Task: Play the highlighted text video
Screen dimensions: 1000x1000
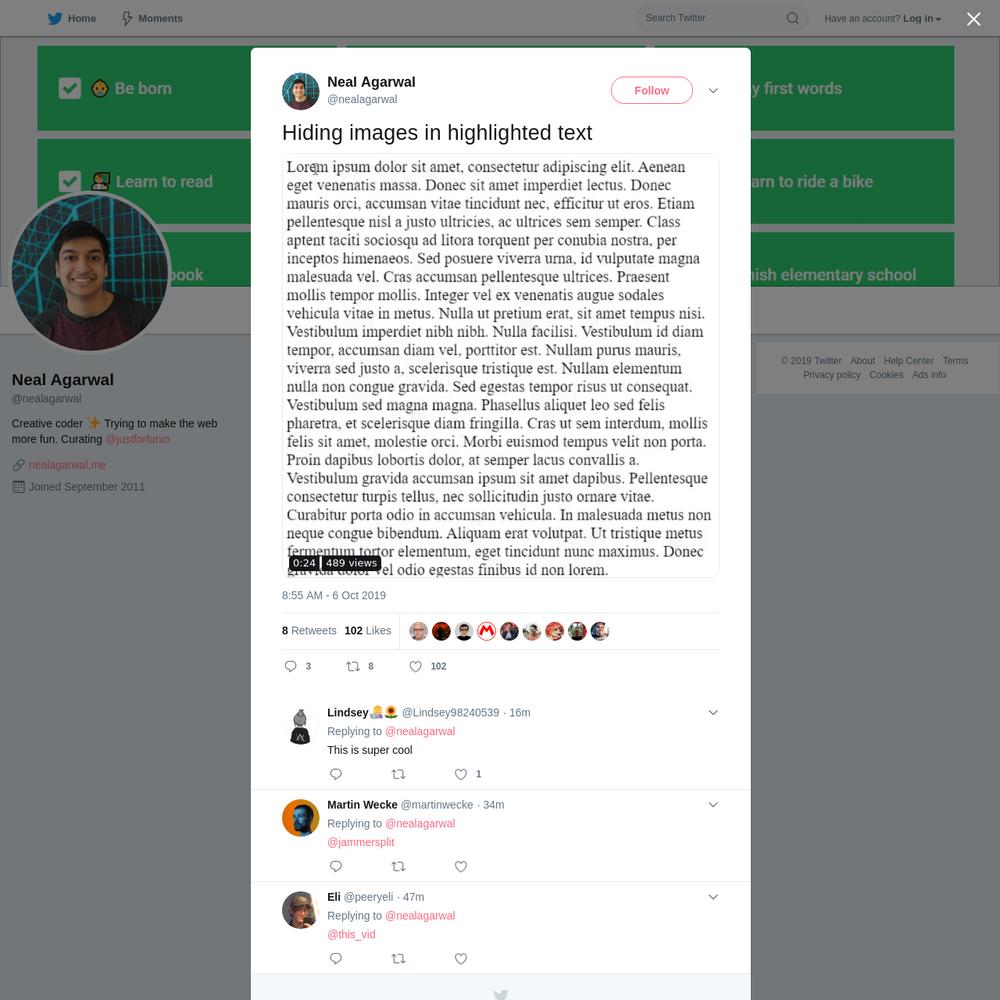Action: click(x=501, y=365)
